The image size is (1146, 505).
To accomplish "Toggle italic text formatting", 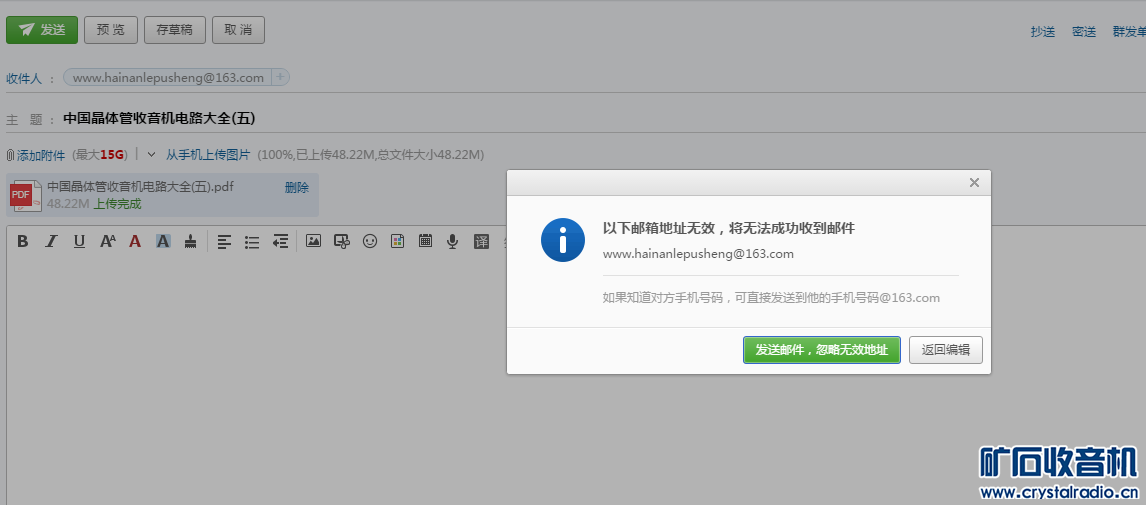I will click(x=51, y=241).
